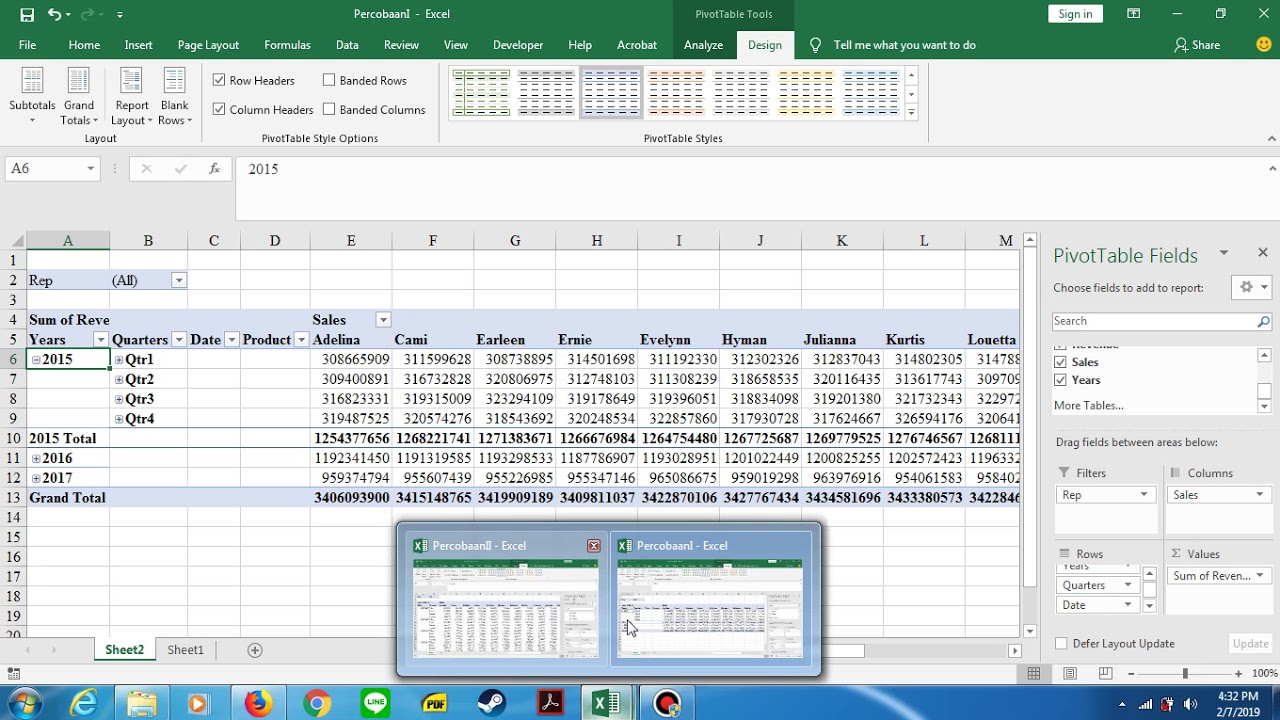This screenshot has height=720, width=1280.
Task: Open the Analyze ribbon tab
Action: [x=703, y=45]
